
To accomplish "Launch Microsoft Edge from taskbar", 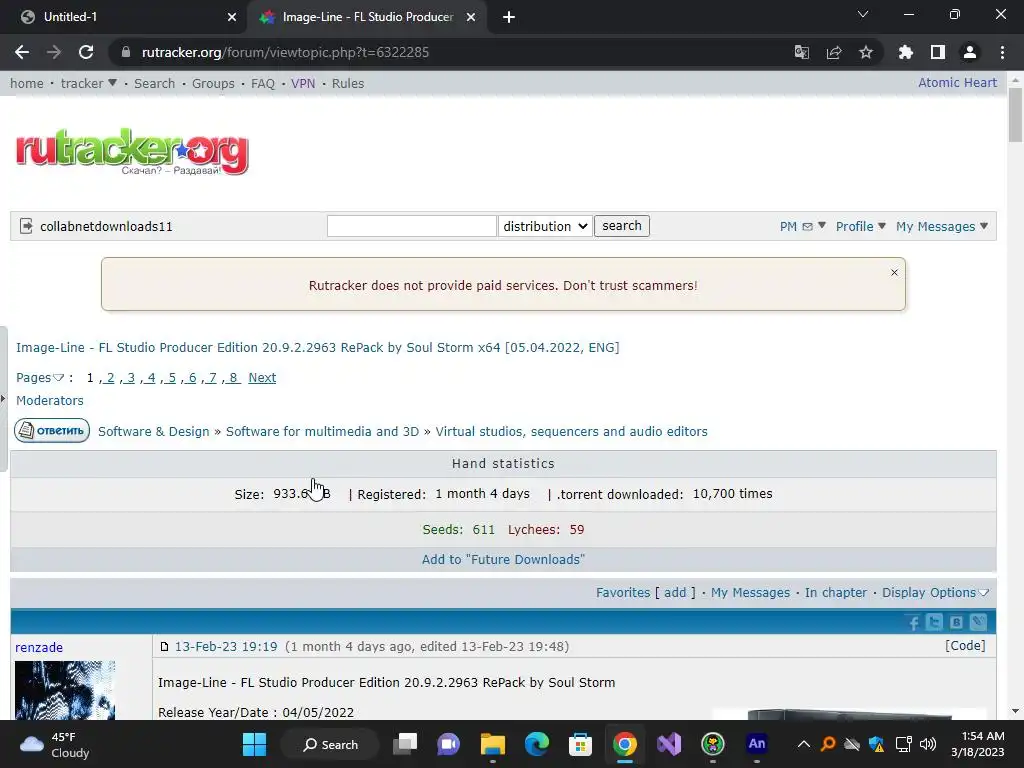I will point(537,744).
